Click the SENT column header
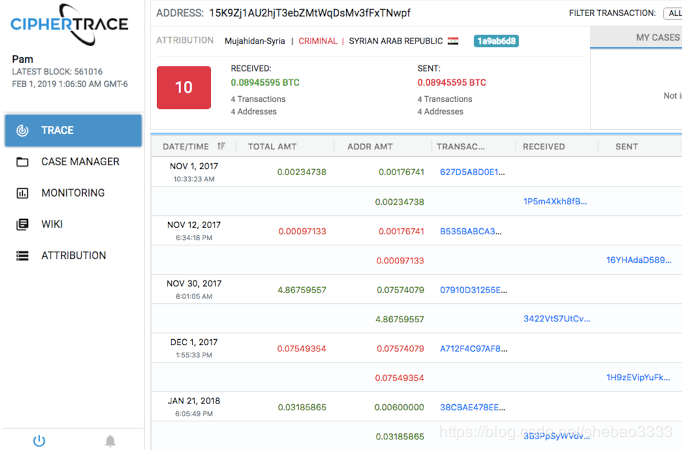The height and width of the screenshot is (450, 682). coord(627,147)
